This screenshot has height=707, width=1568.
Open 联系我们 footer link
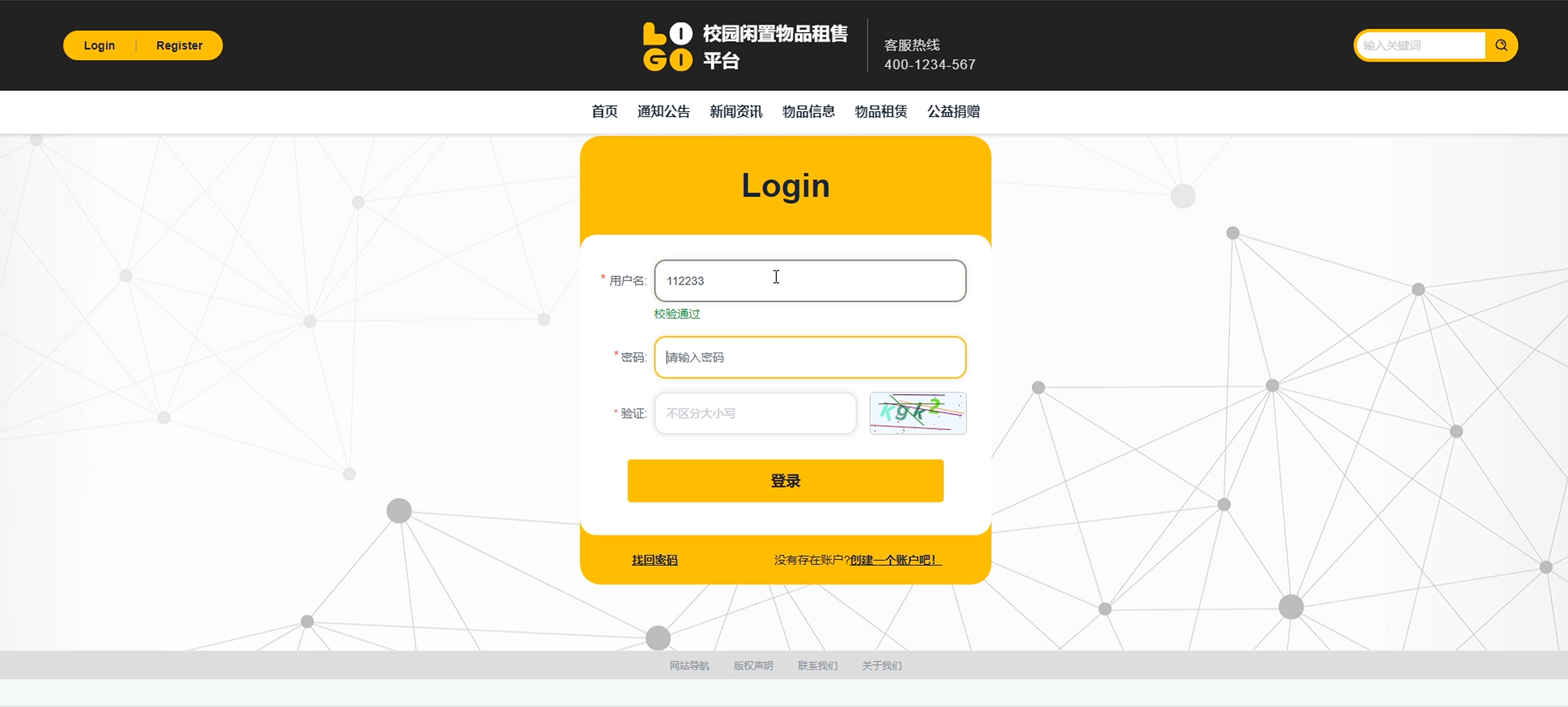click(x=817, y=666)
